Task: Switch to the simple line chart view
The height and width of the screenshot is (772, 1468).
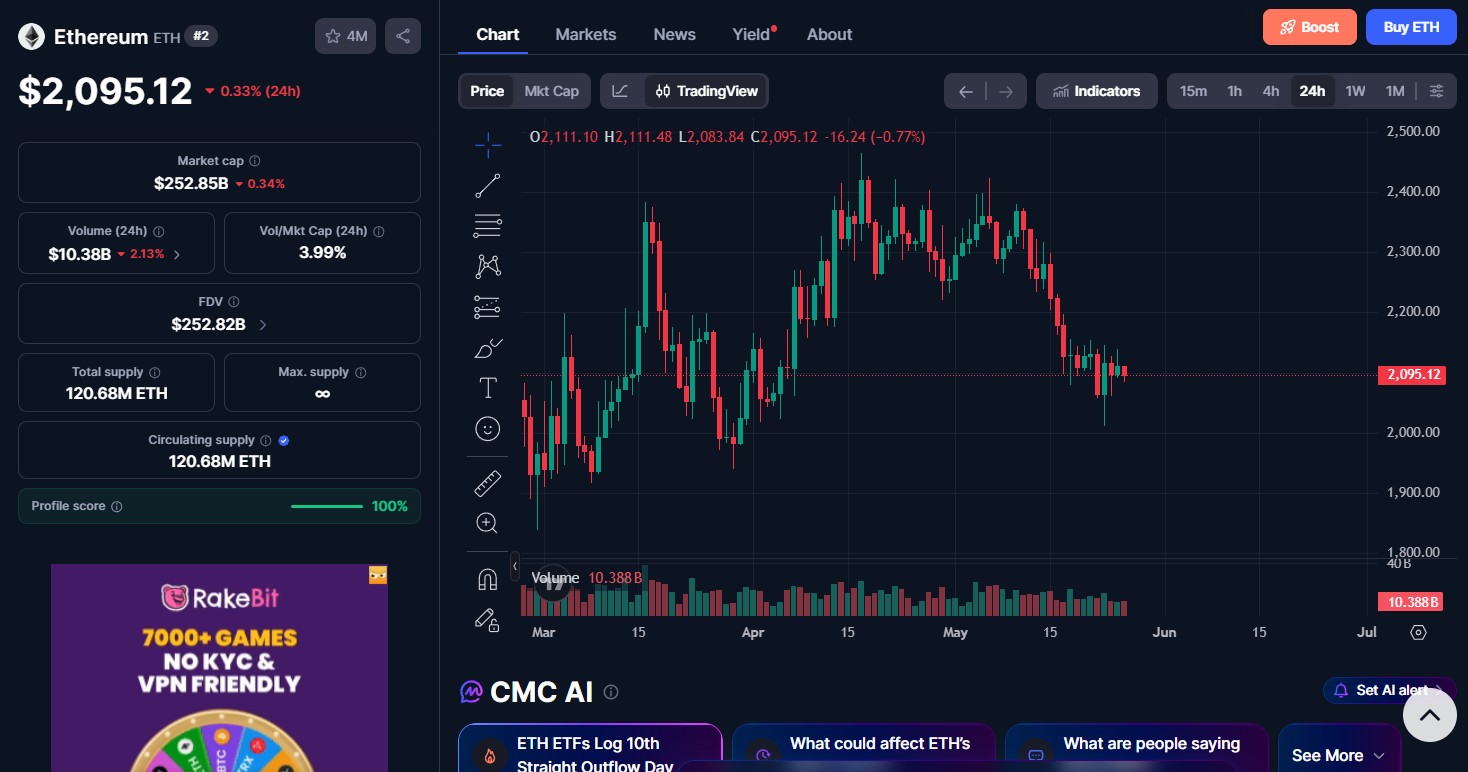Action: (x=621, y=91)
